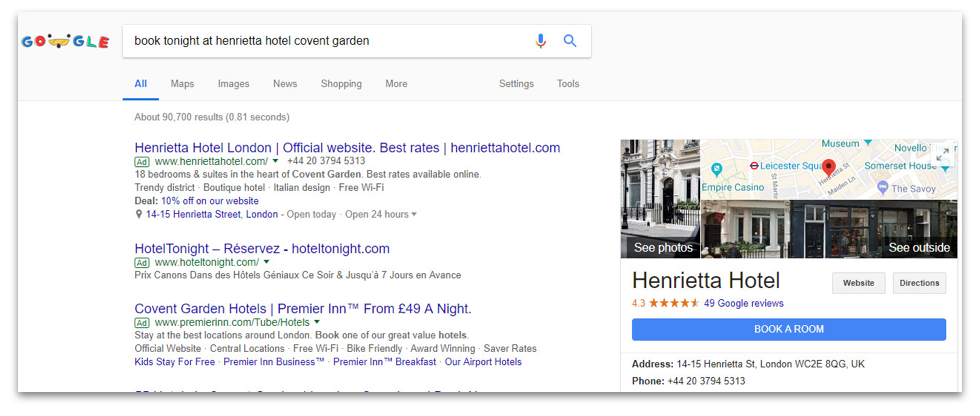The width and height of the screenshot is (980, 416).
Task: Click the Premier Inn Business sitelink
Action: [274, 362]
